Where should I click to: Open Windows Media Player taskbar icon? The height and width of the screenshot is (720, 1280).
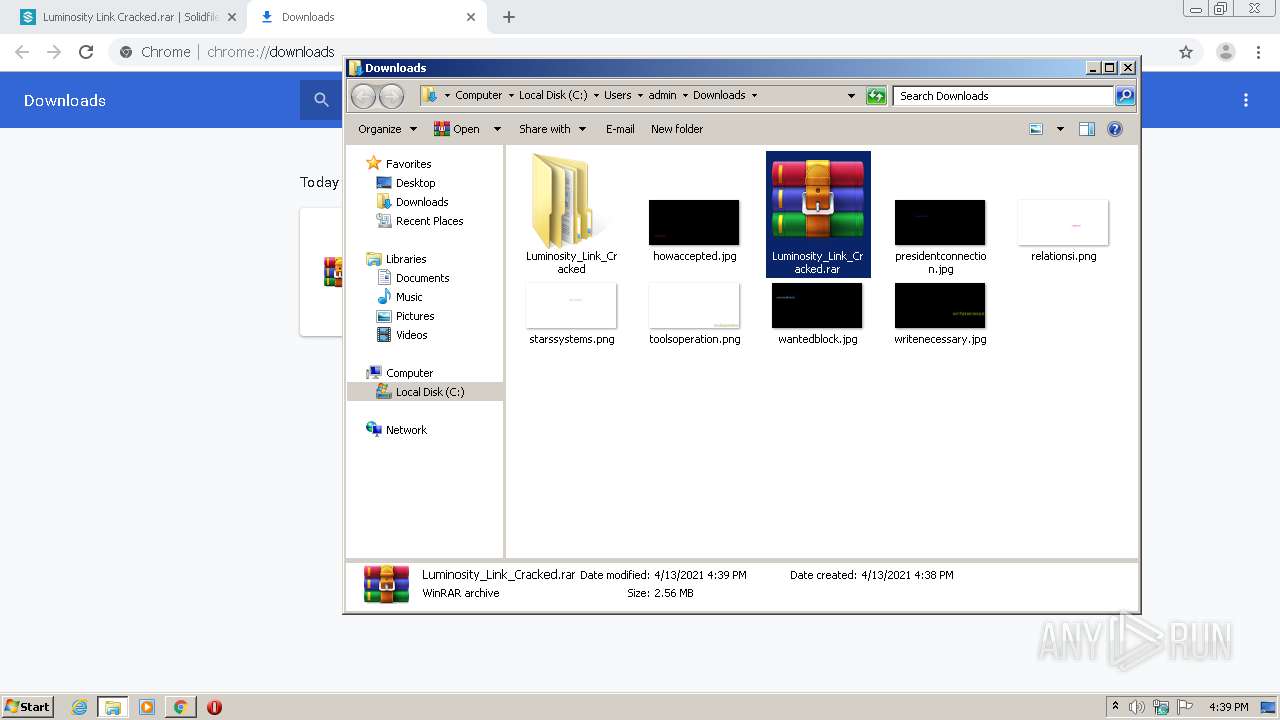point(146,707)
